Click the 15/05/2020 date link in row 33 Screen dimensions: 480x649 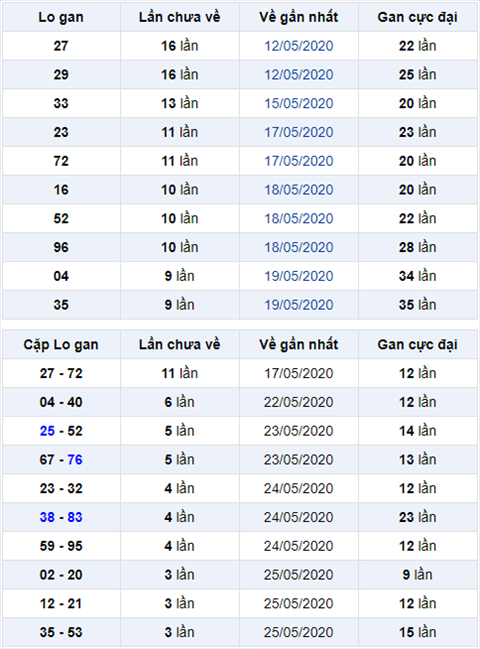pyautogui.click(x=299, y=103)
